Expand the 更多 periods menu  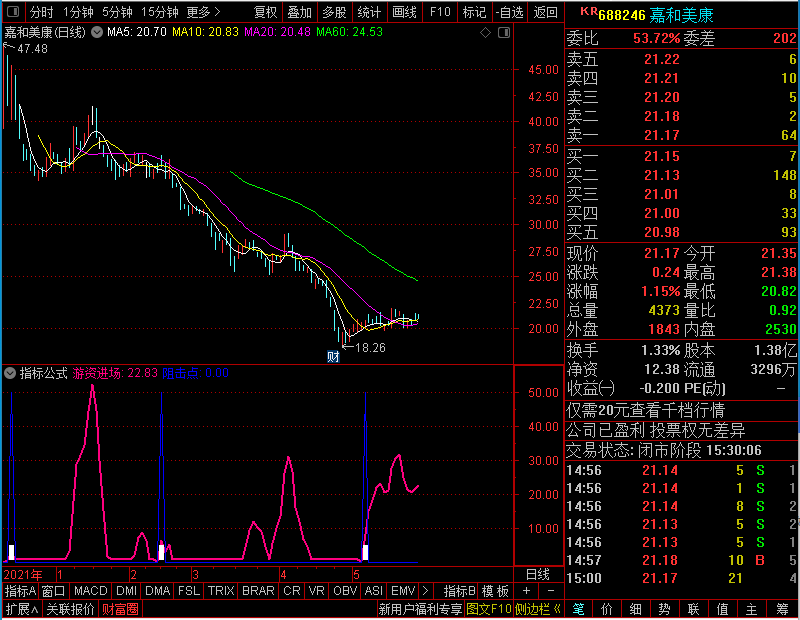[204, 12]
